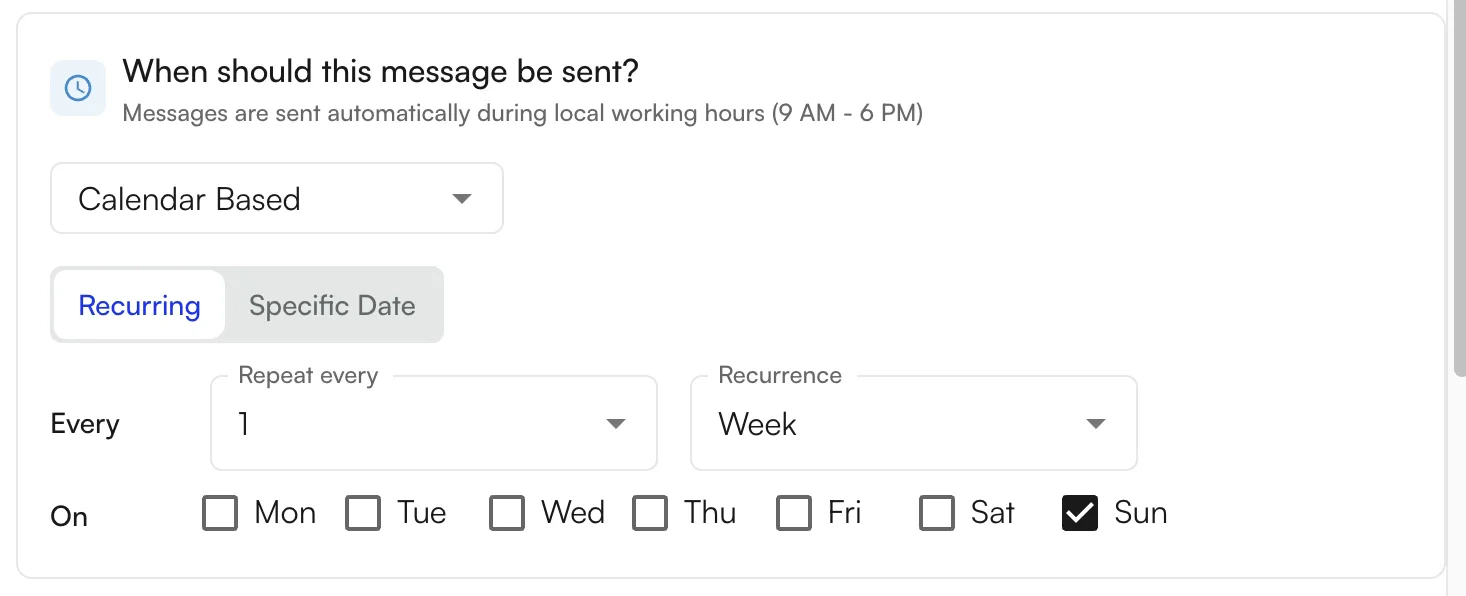Open the Calendar Based dropdown
Viewport: 1466px width, 596px height.
tap(276, 198)
